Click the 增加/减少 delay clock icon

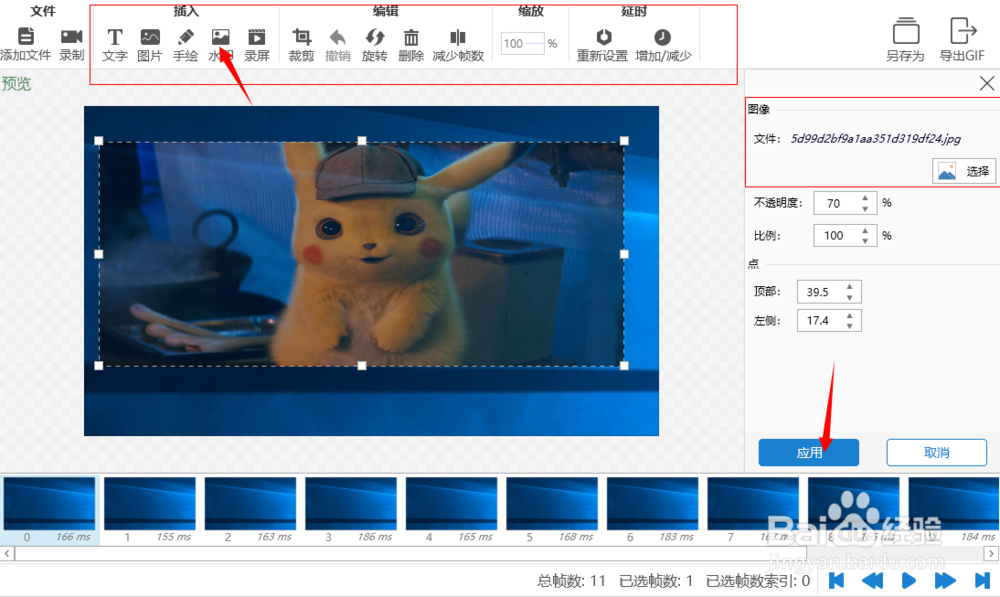tap(663, 37)
